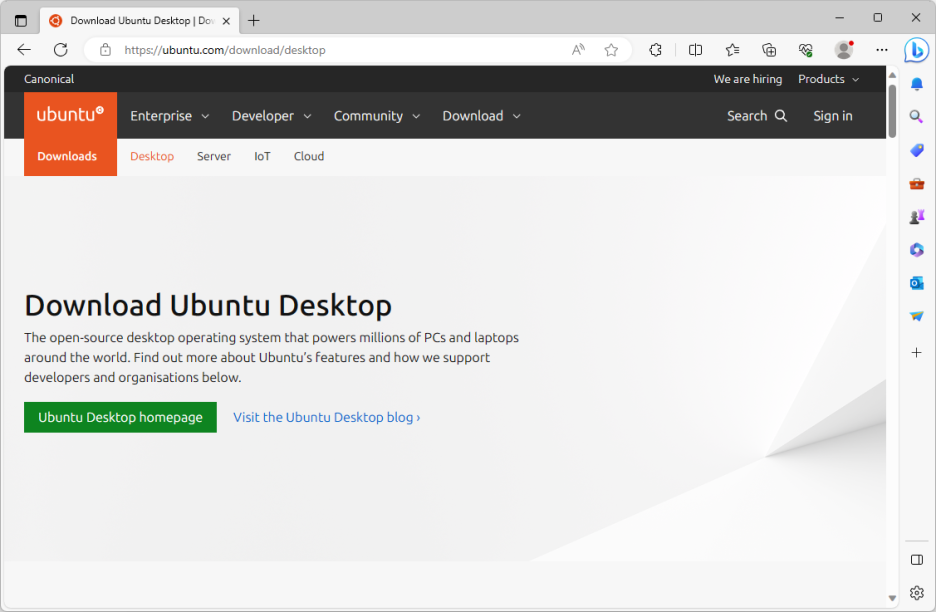The image size is (936, 612).
Task: Click the scrollbar up arrow
Action: (892, 75)
